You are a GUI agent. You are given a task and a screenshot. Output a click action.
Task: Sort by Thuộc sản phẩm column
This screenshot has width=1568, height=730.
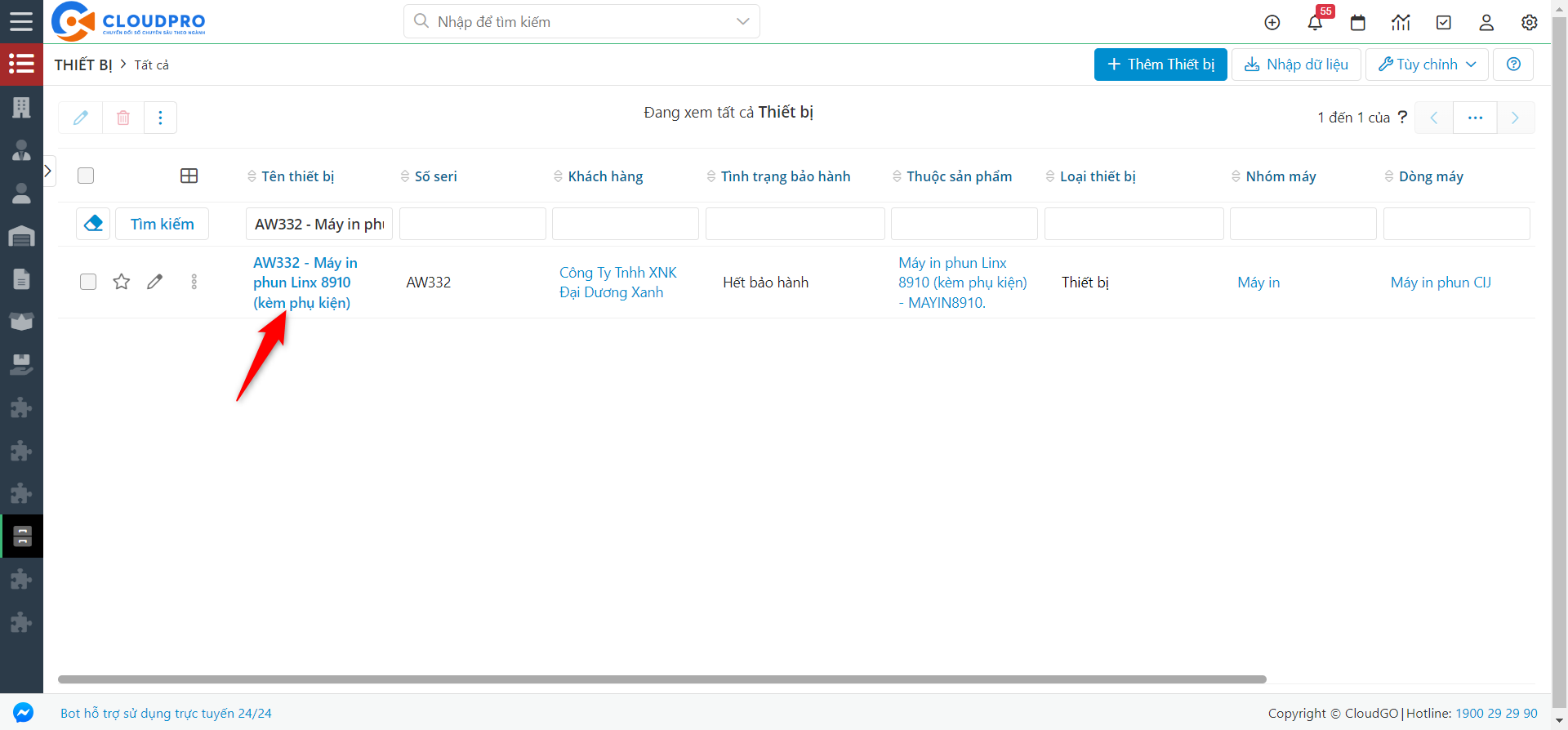952,176
